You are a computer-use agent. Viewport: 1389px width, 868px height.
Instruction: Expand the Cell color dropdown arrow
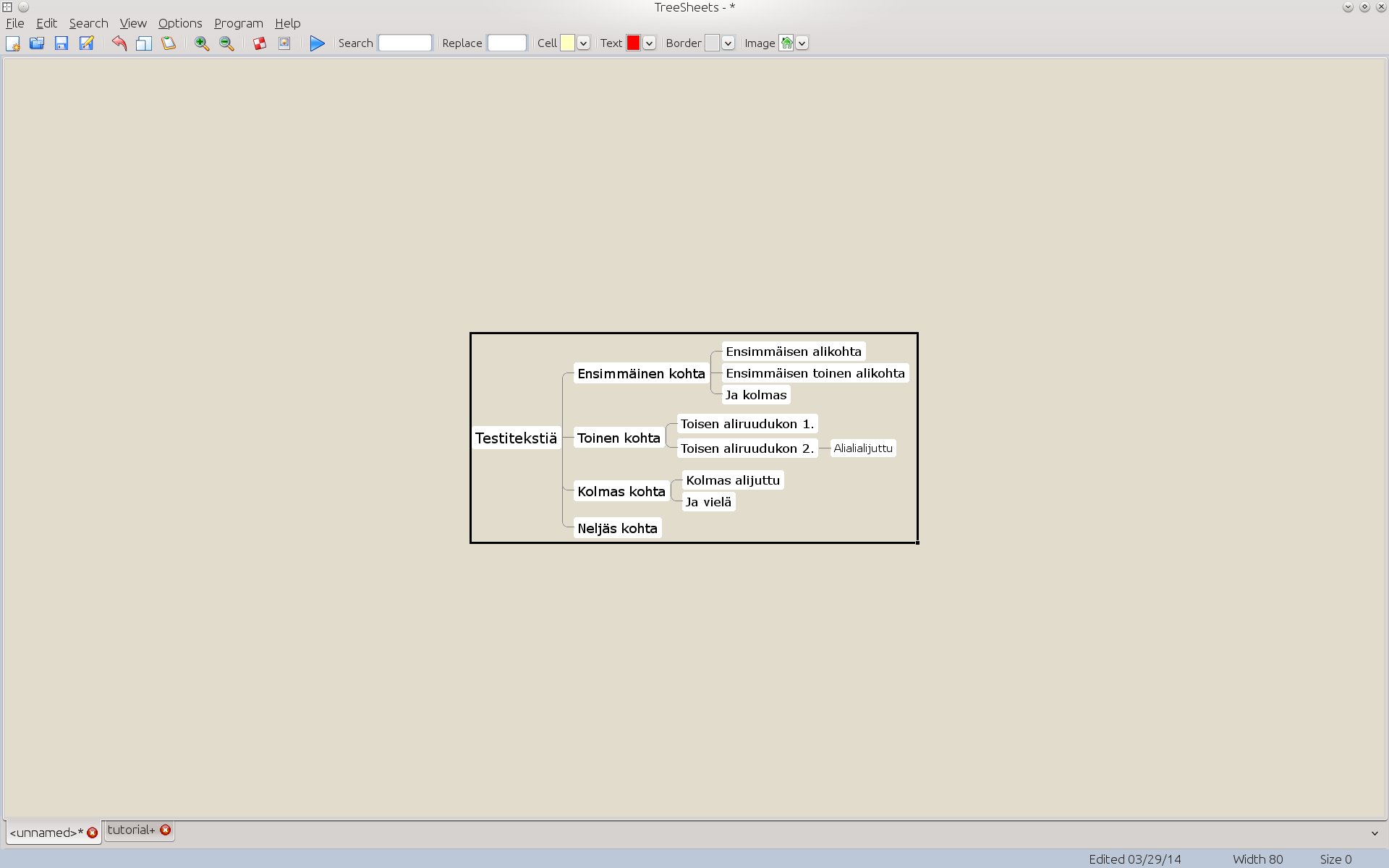(584, 43)
